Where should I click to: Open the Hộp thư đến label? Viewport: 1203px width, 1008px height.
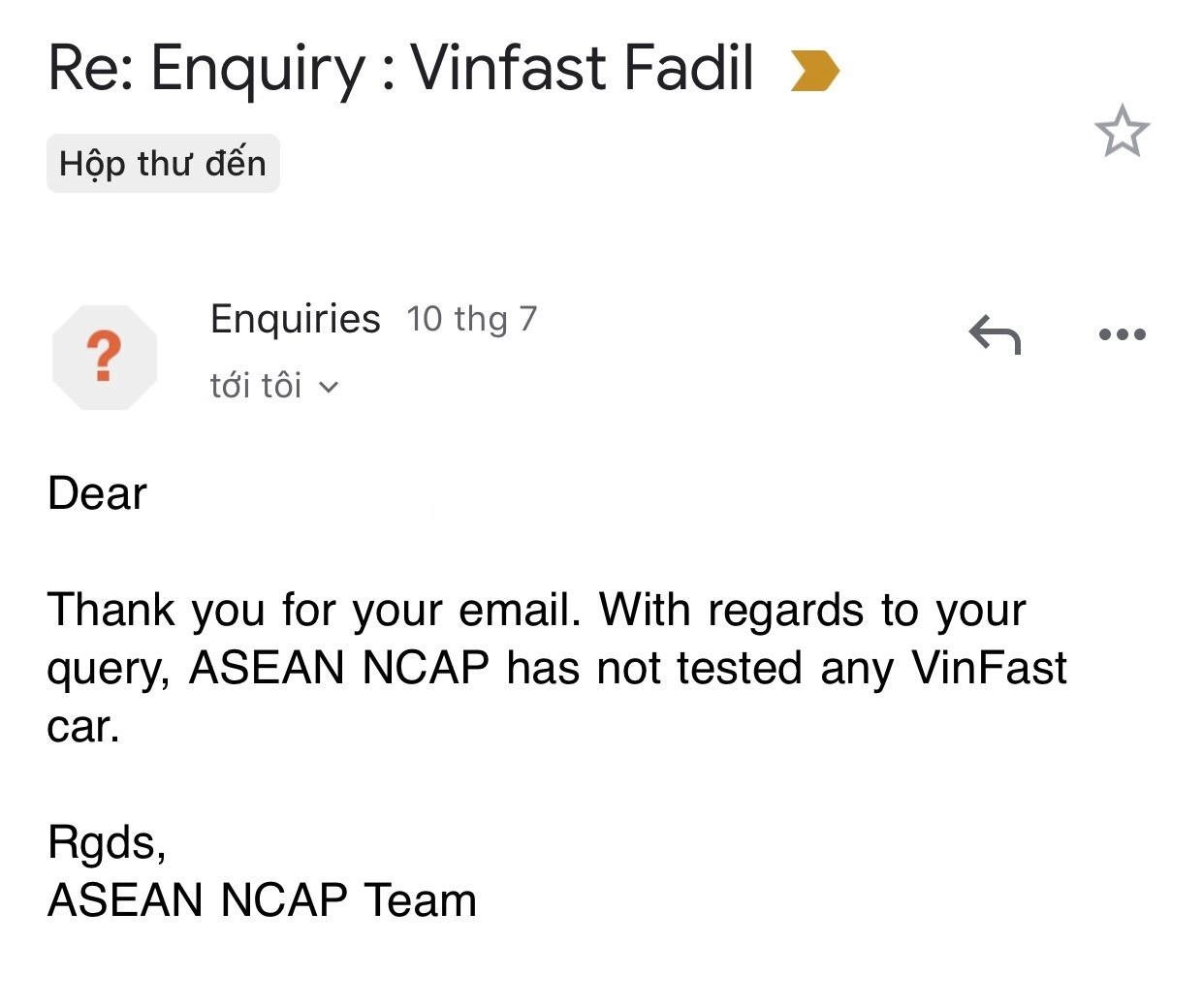[x=163, y=163]
